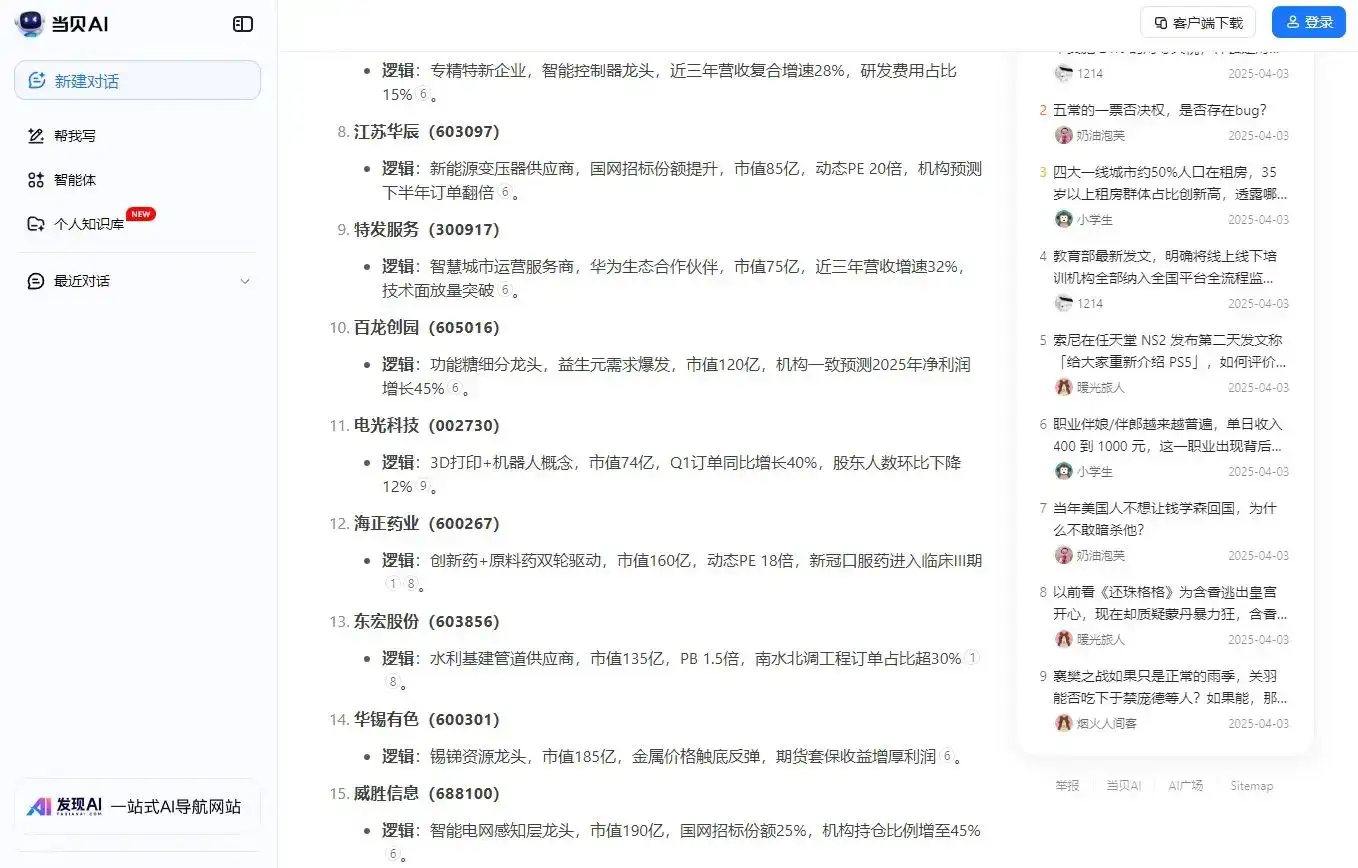Open the topic about 教育部最新发文
Screen dimensions: 1358x868
tap(1166, 268)
